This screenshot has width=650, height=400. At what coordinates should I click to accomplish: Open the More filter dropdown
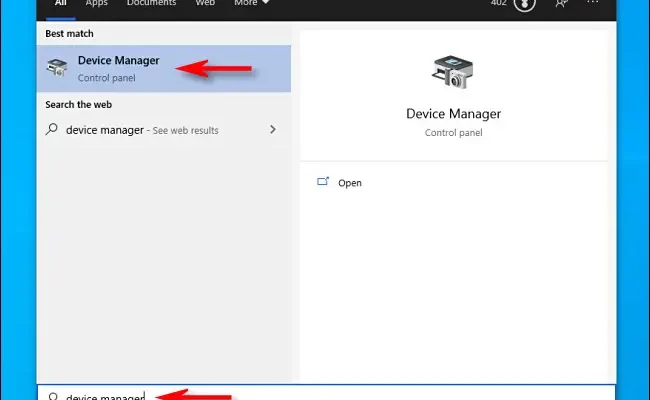pyautogui.click(x=251, y=3)
